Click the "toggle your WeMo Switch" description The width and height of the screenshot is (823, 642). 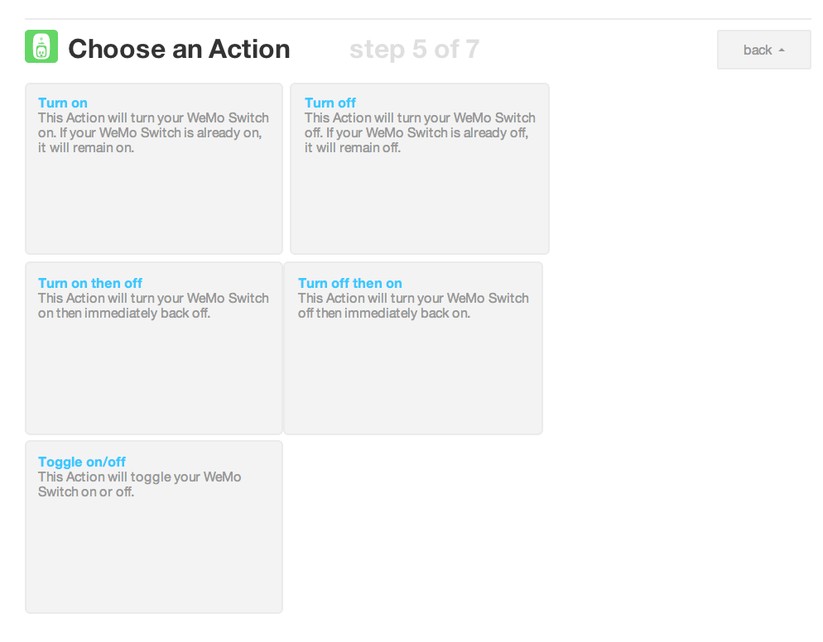(139, 485)
